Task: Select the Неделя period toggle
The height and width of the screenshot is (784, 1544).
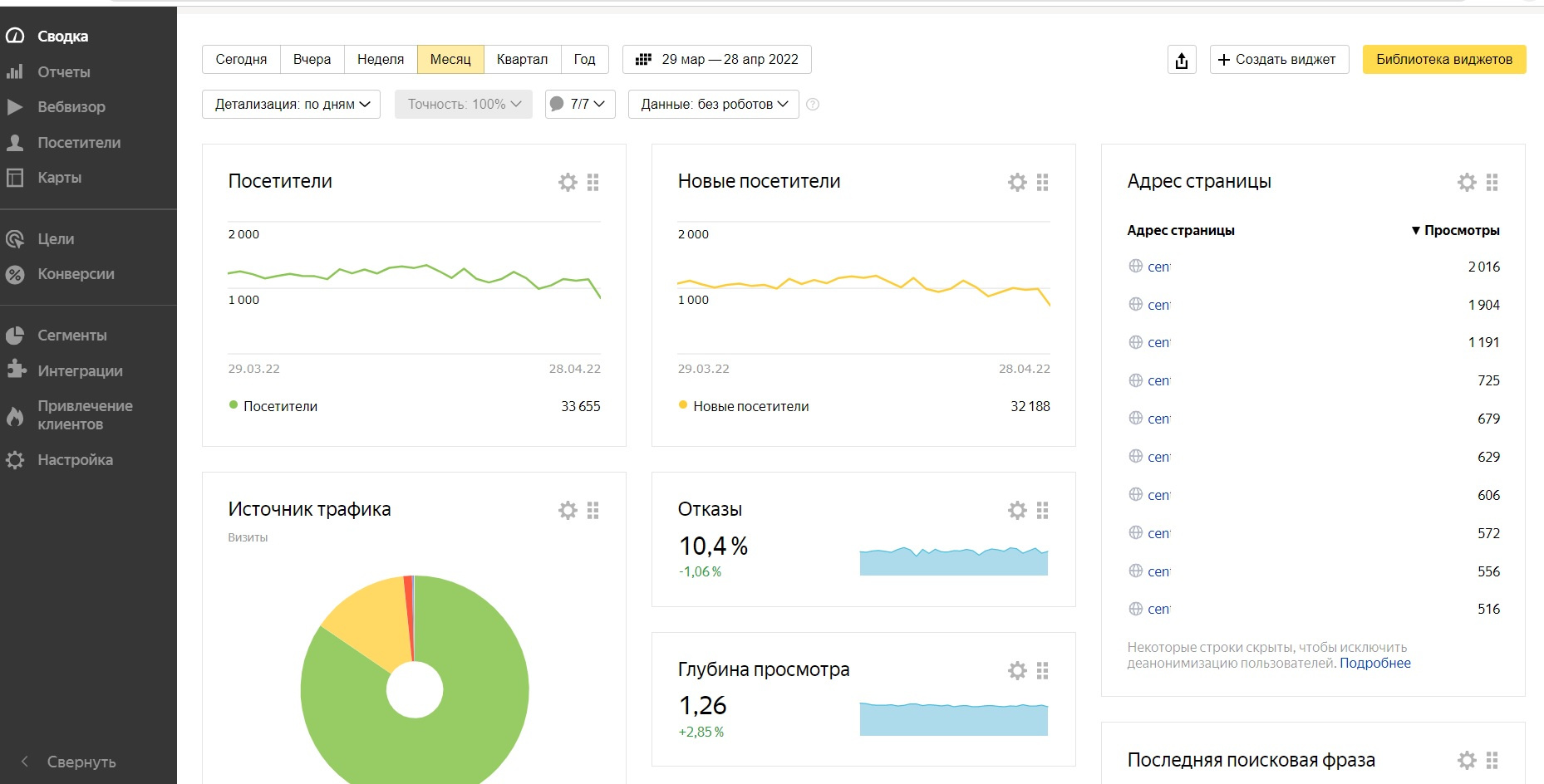Action: [380, 60]
